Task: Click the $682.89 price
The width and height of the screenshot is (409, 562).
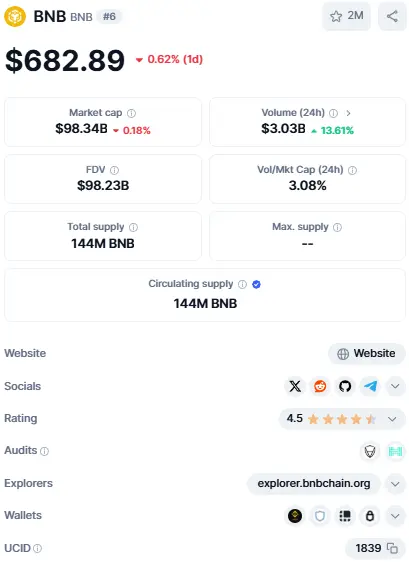Action: 65,60
